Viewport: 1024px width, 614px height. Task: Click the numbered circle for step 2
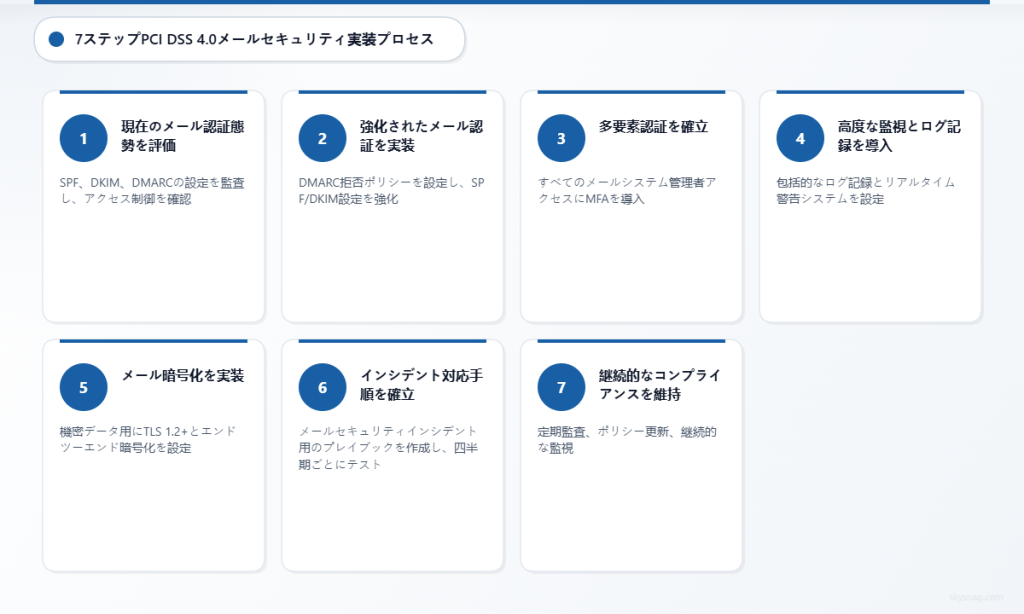coord(322,138)
